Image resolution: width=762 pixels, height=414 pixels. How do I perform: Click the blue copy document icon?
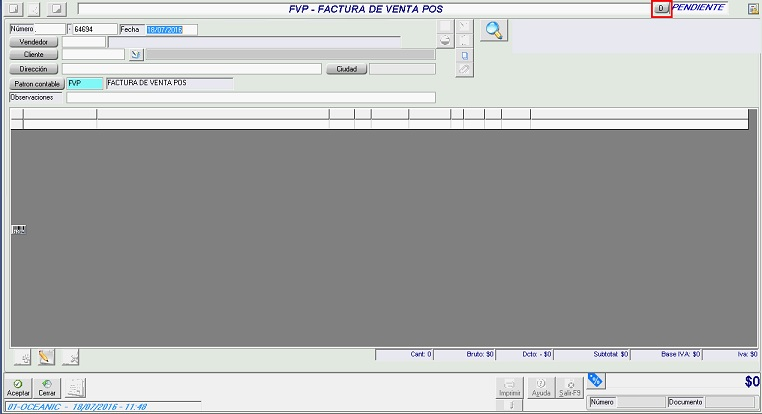pos(464,56)
